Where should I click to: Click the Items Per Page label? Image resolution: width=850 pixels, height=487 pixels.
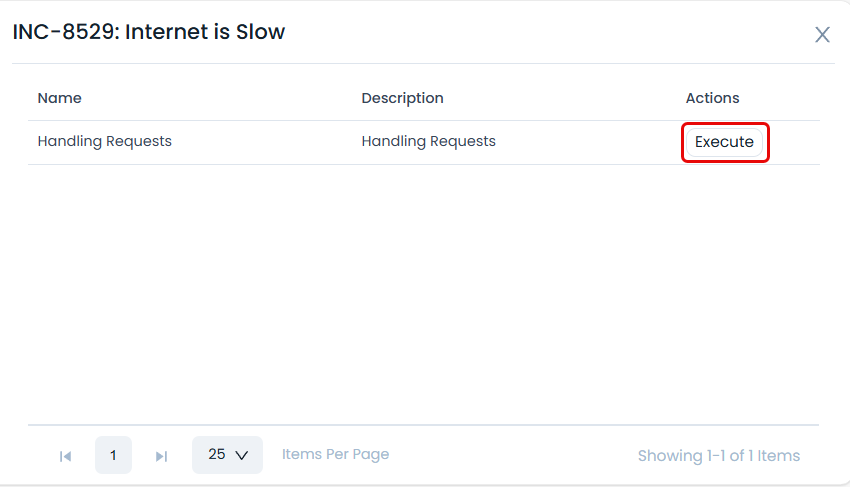point(335,455)
